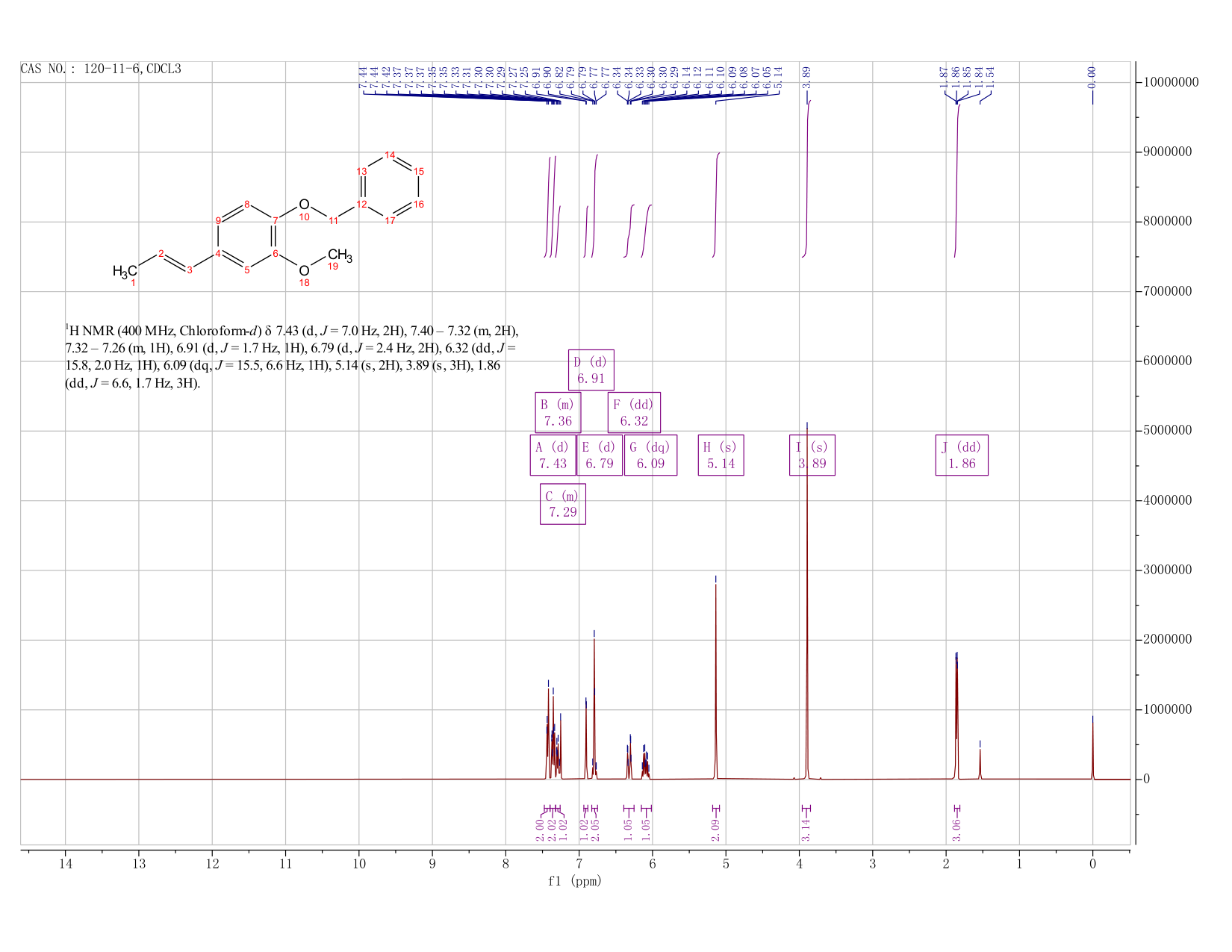Image resolution: width=1232 pixels, height=952 pixels.
Task: Click the f1 (ppm) axis label
Action: click(x=575, y=881)
